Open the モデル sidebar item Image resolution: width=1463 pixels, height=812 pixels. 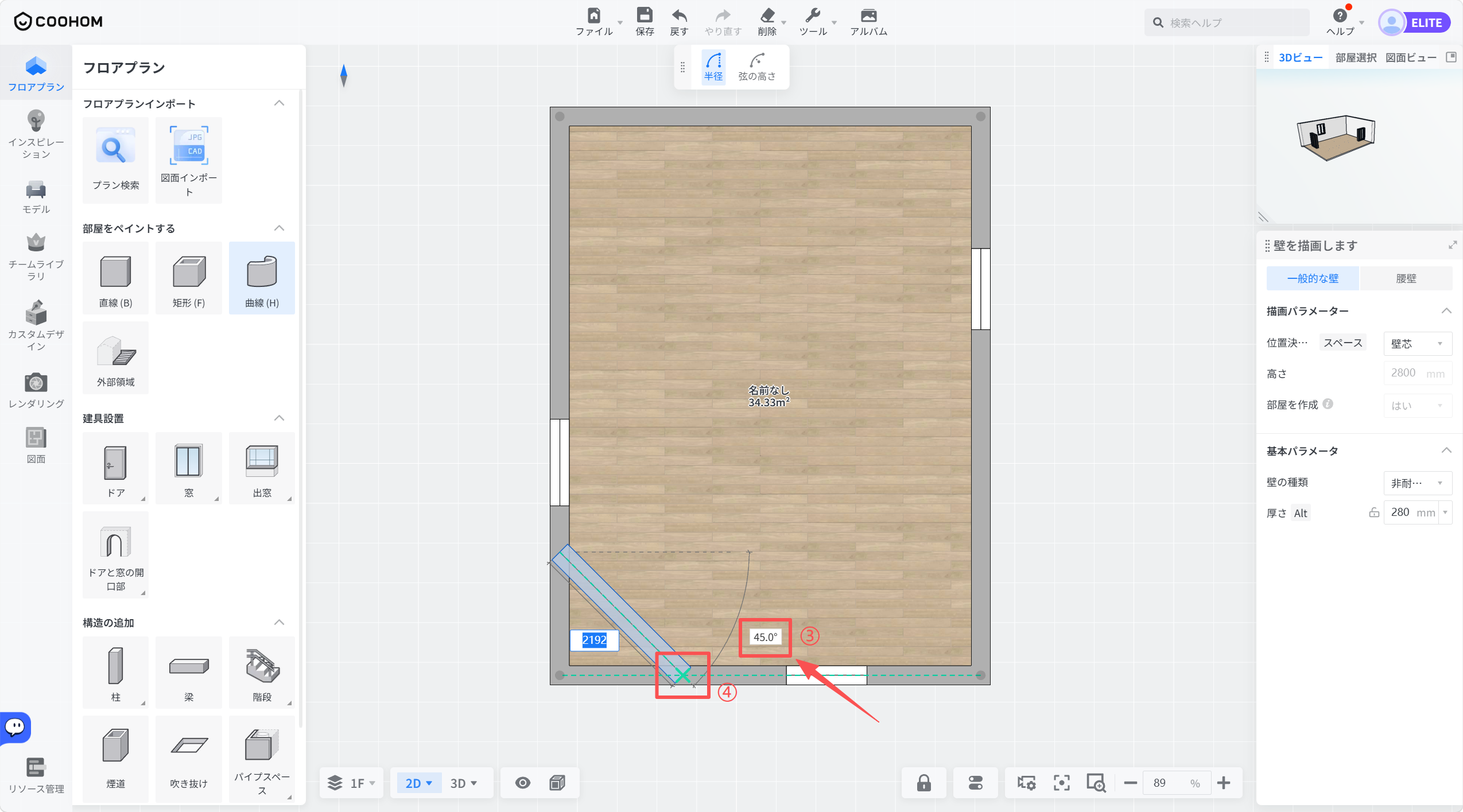[x=36, y=197]
